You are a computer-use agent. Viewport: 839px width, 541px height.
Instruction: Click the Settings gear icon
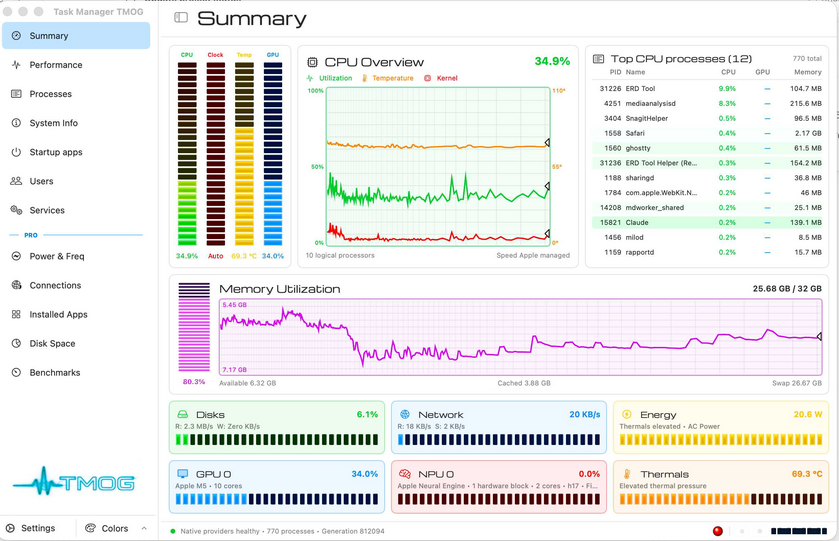10,528
